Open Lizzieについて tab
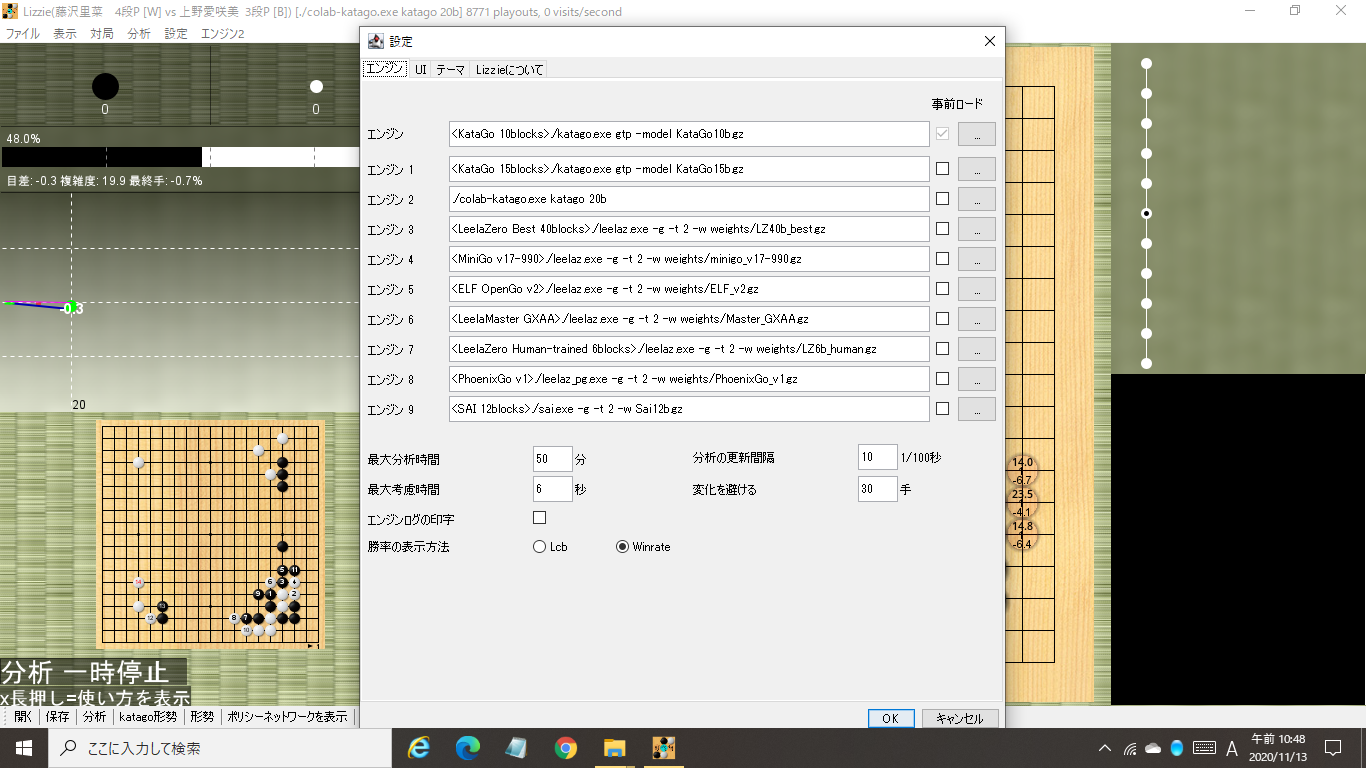 (x=509, y=69)
